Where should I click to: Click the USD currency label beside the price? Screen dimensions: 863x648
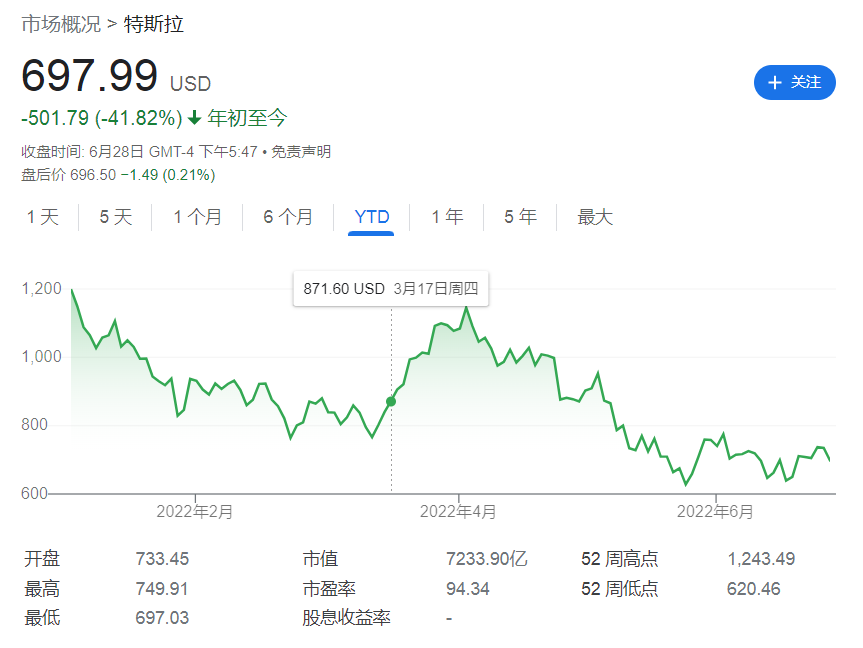(190, 84)
